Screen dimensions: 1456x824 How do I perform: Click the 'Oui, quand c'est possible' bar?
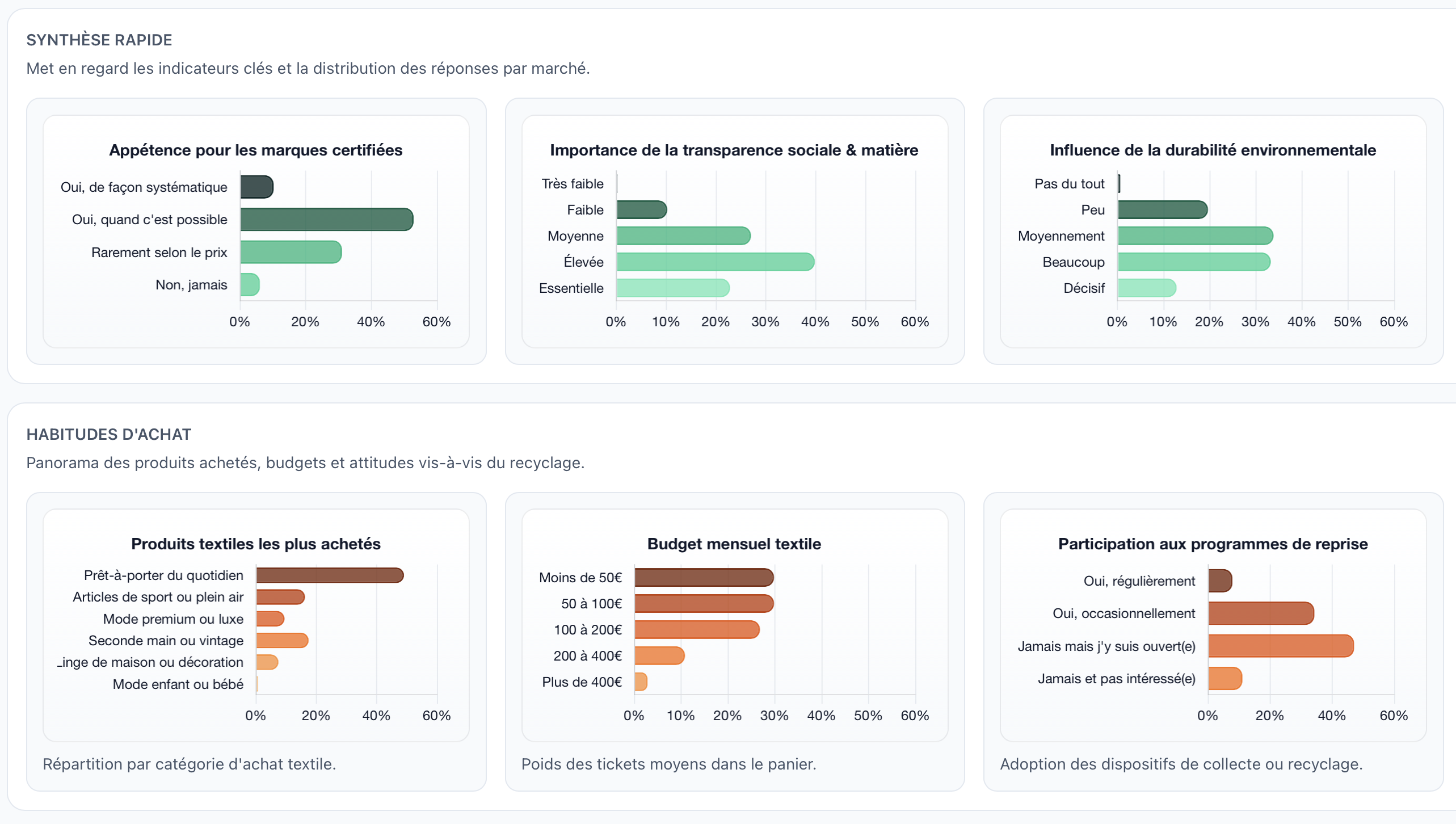[x=326, y=220]
